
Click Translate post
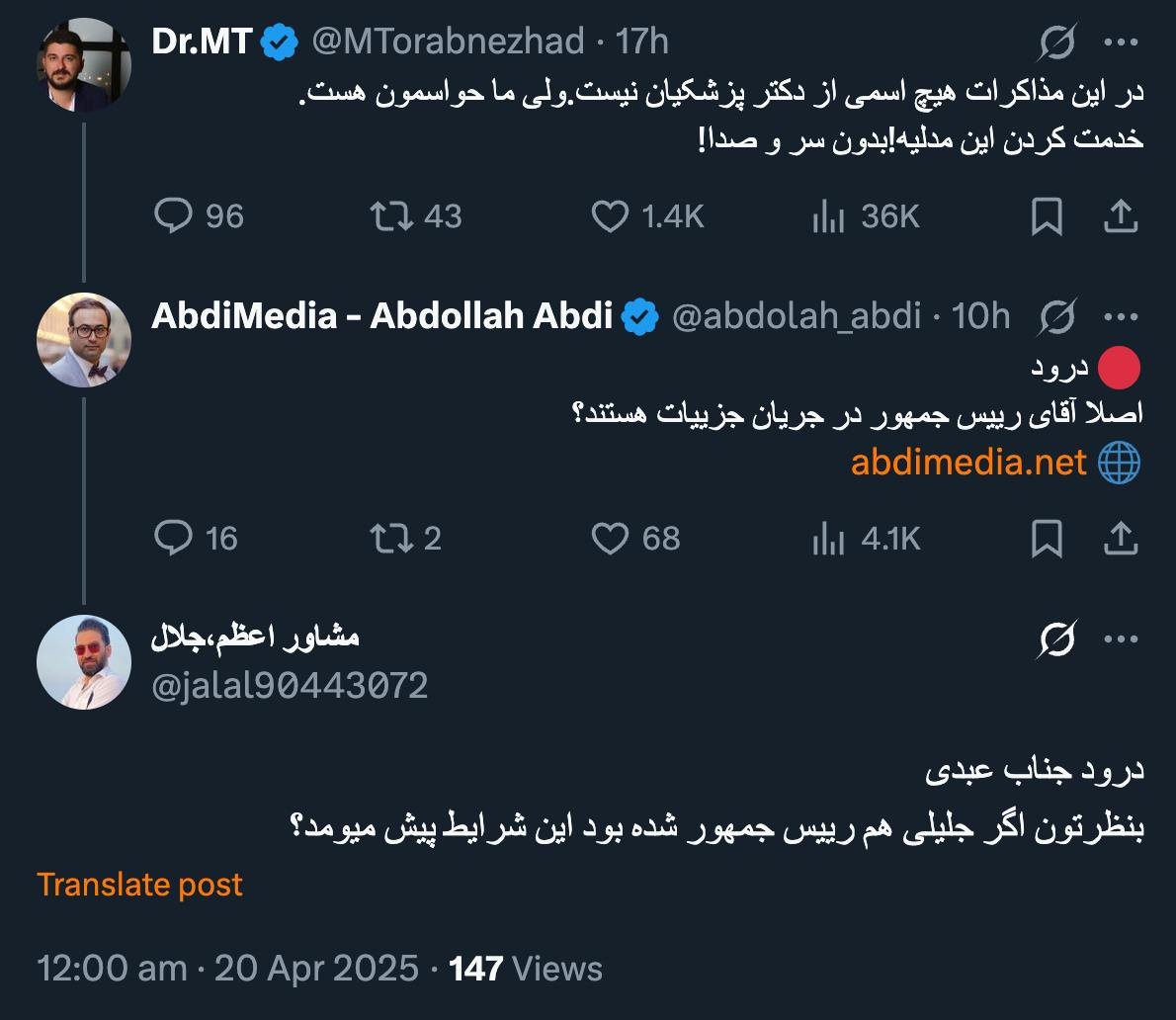(139, 884)
